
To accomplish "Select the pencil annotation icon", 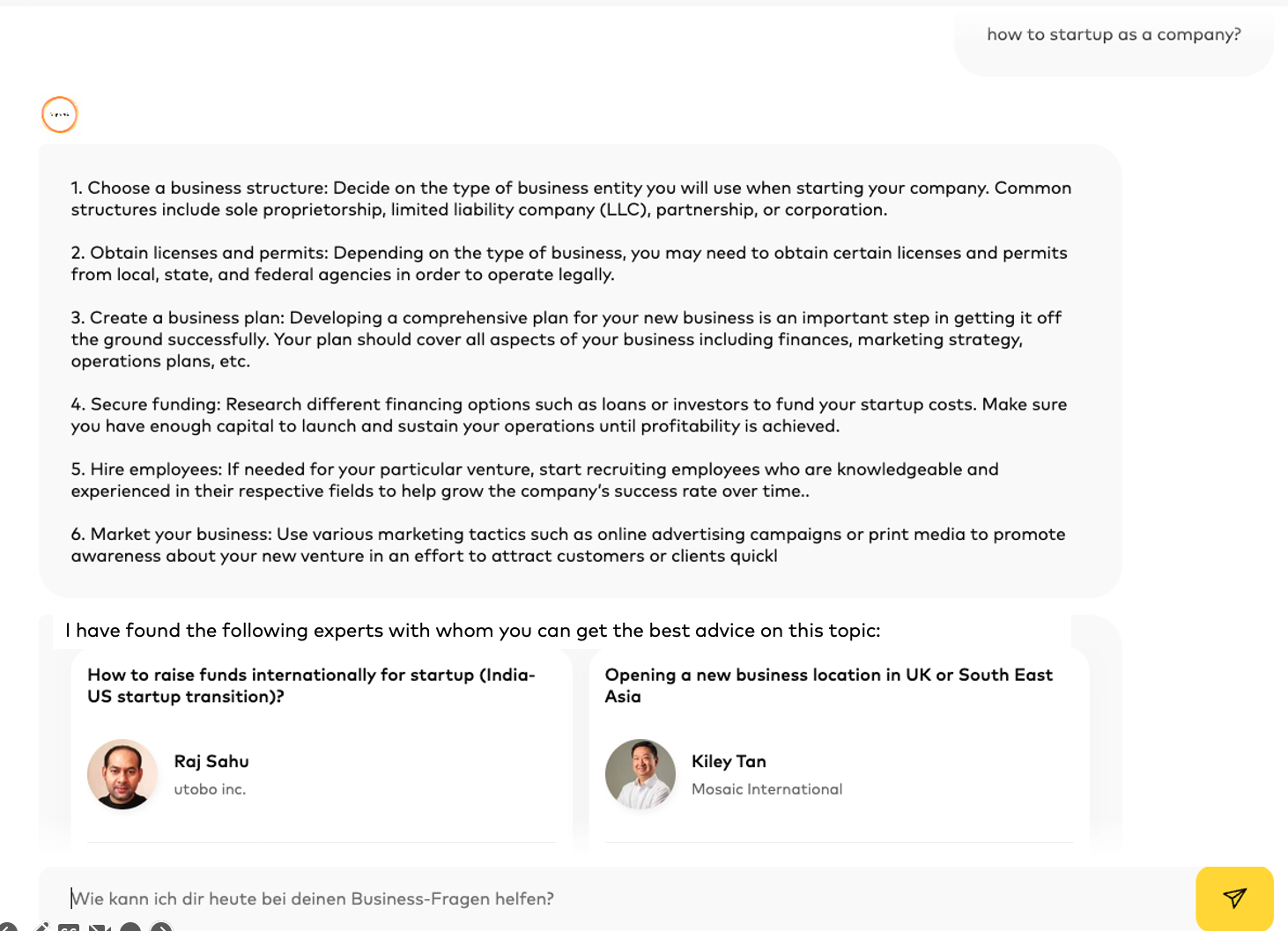I will [41, 927].
